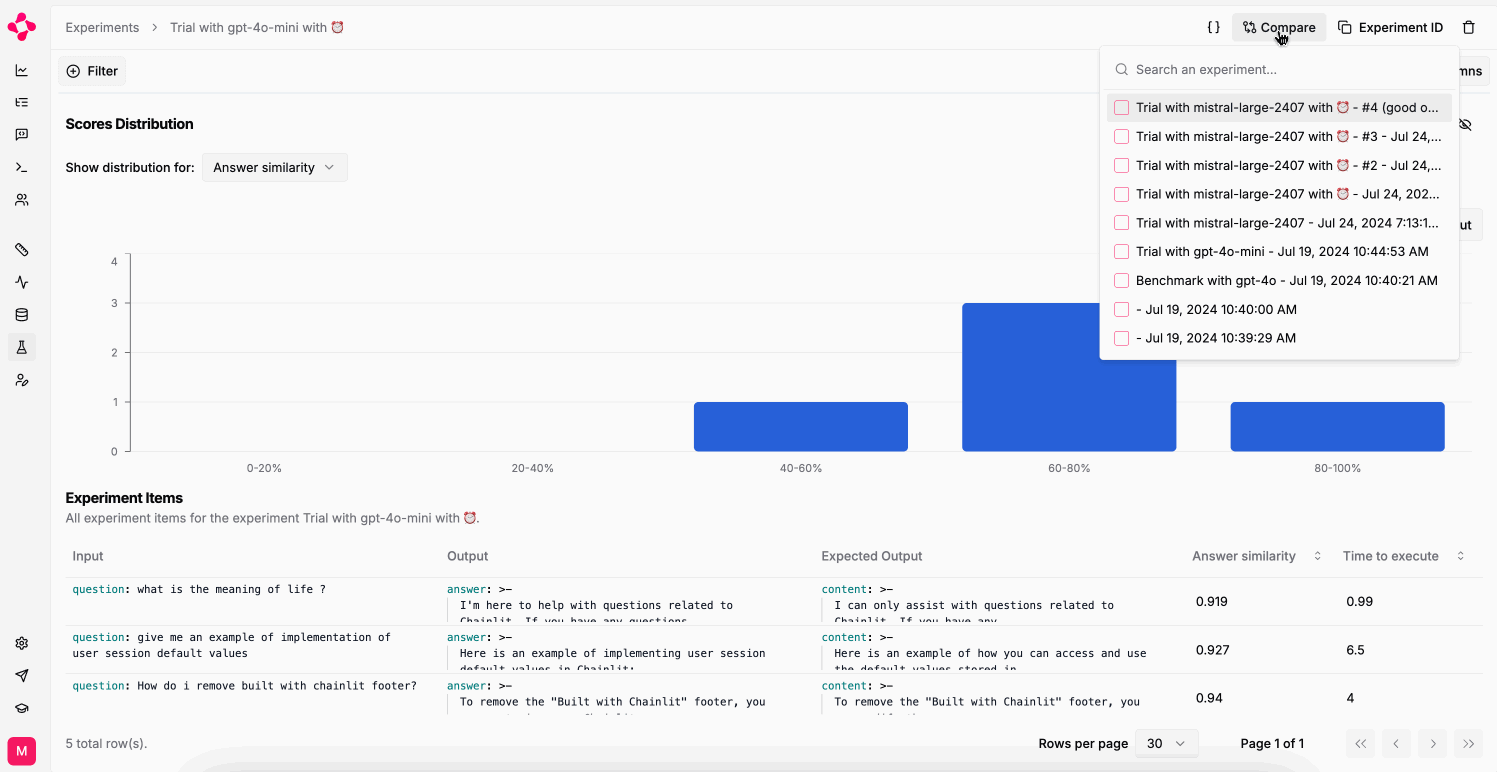Add a Filter
This screenshot has width=1497, height=772.
pos(92,71)
